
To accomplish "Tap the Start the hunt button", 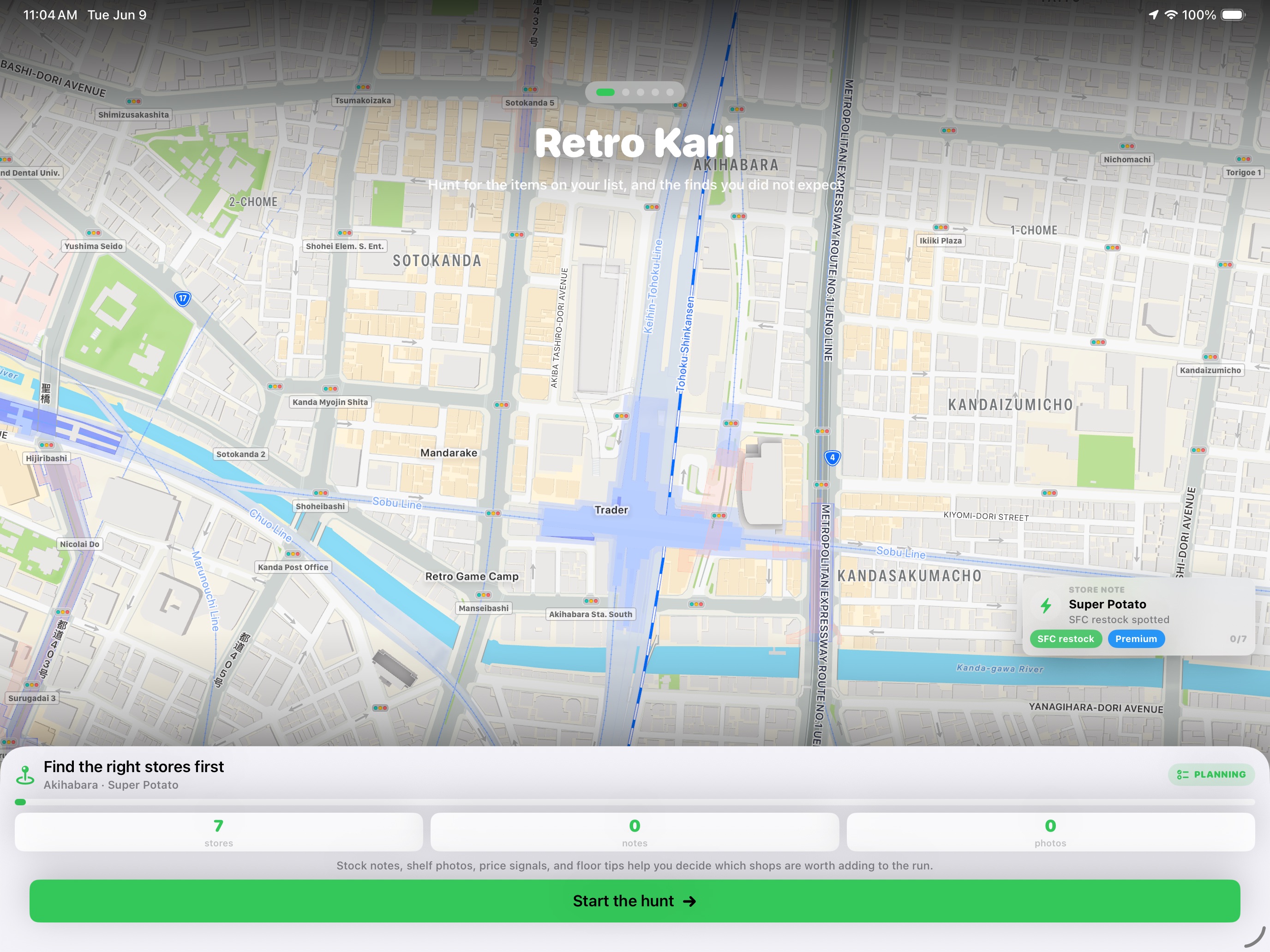I will (635, 901).
